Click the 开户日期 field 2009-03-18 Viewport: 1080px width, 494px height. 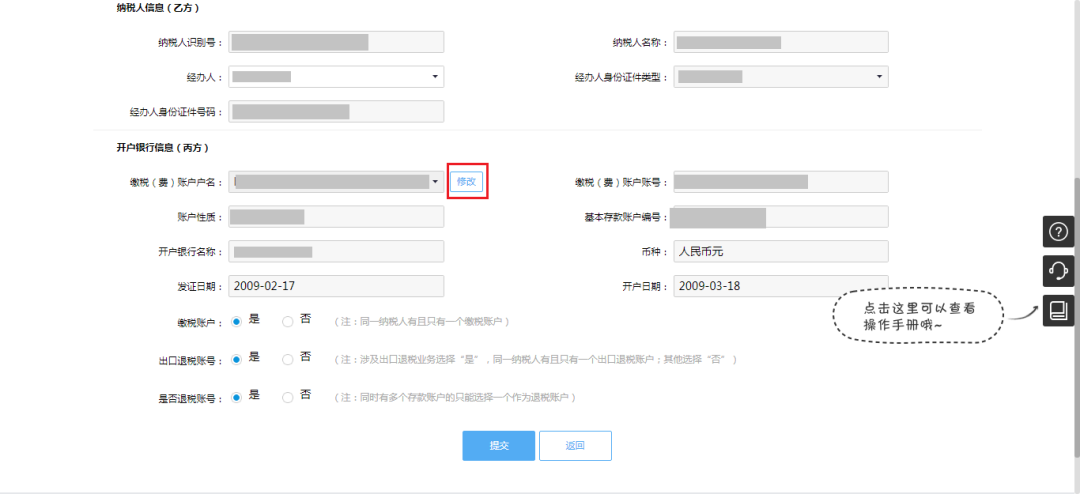[x=781, y=286]
